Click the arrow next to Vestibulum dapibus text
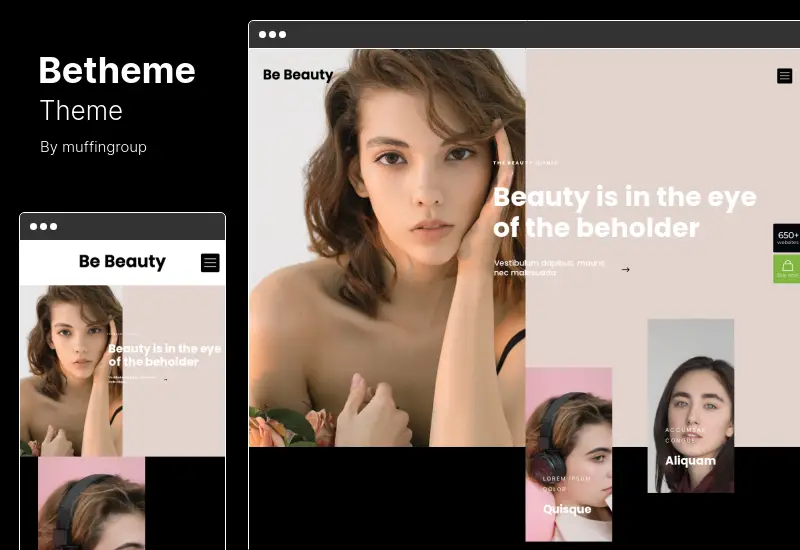 [x=626, y=269]
